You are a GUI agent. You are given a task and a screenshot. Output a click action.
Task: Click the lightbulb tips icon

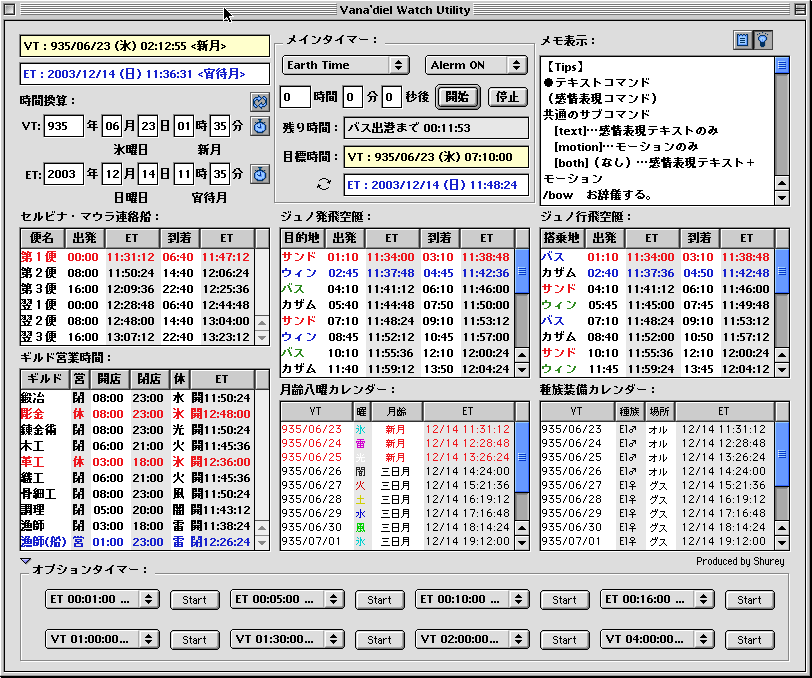pos(763,40)
